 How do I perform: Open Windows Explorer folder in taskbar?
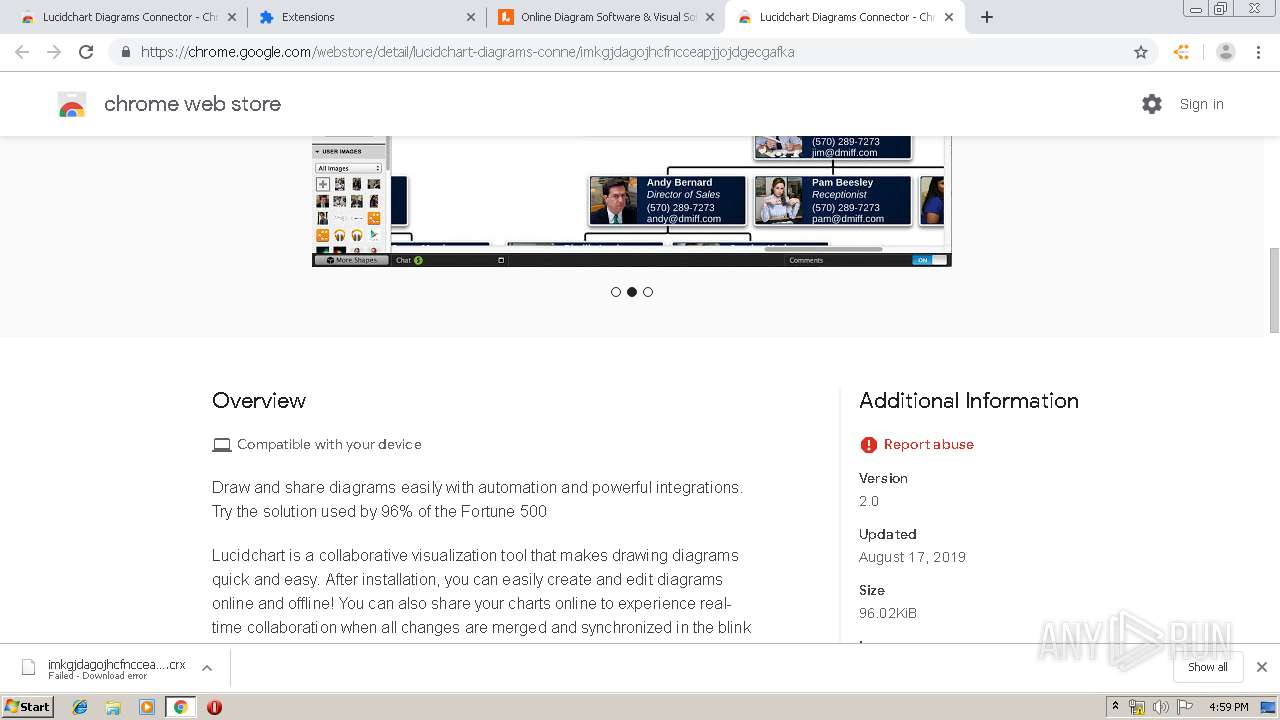pos(113,707)
